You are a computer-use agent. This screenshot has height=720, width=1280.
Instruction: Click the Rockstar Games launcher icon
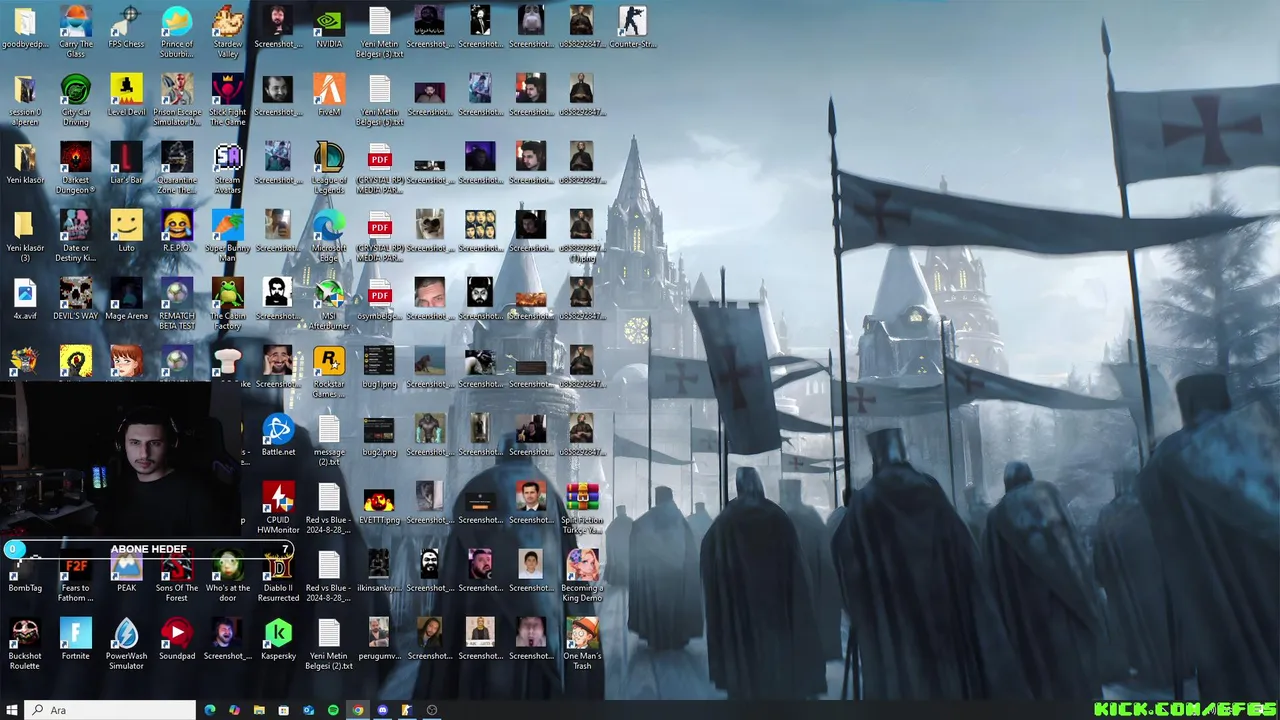pos(329,371)
